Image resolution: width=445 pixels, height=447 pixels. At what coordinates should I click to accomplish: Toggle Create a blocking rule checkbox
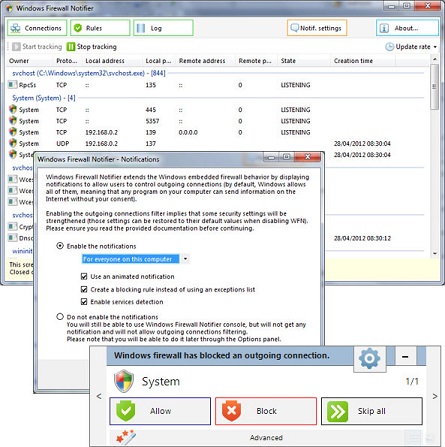point(84,289)
